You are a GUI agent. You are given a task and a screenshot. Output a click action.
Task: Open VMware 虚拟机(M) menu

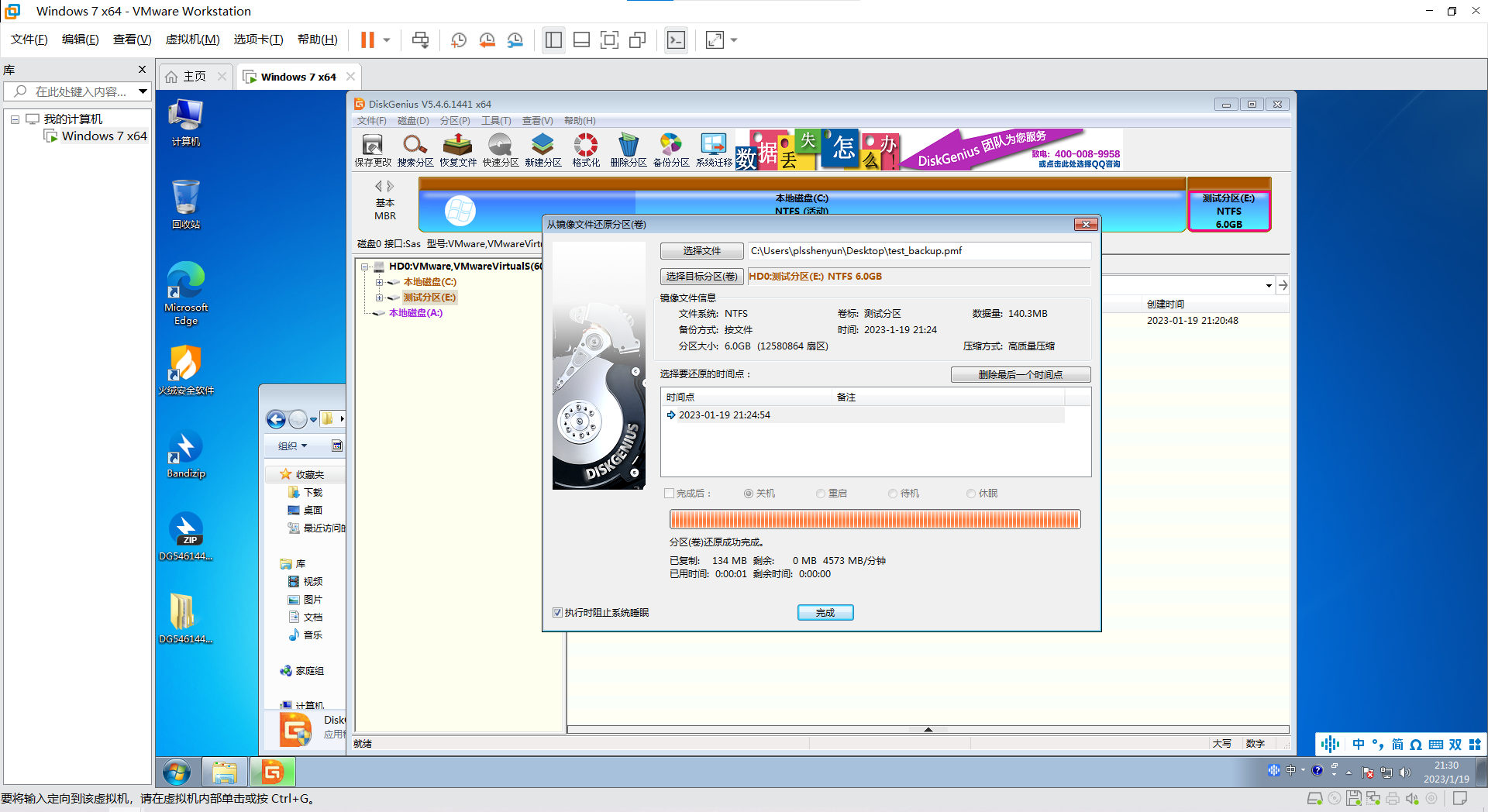pos(193,40)
